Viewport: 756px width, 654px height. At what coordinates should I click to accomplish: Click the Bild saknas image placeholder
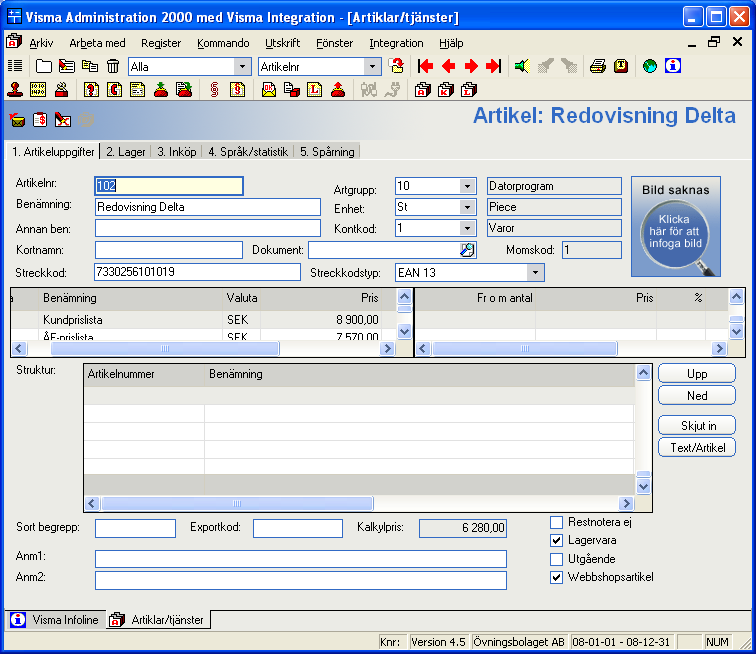click(676, 226)
